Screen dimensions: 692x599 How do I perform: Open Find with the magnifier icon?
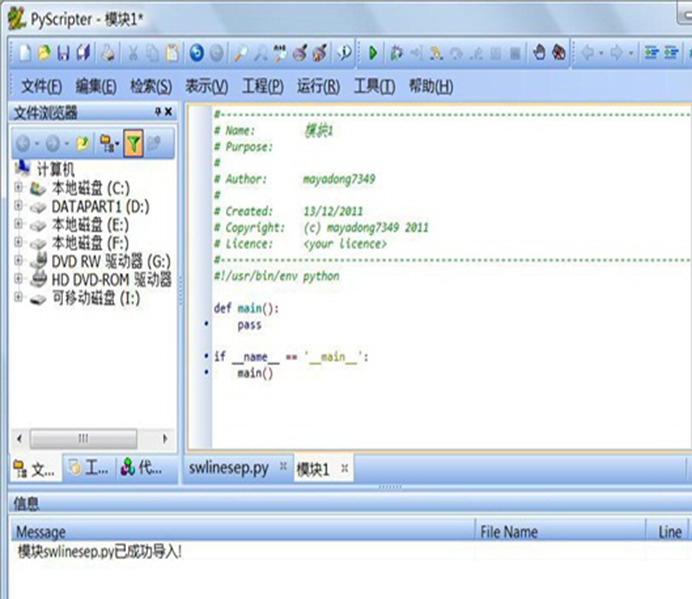click(241, 53)
